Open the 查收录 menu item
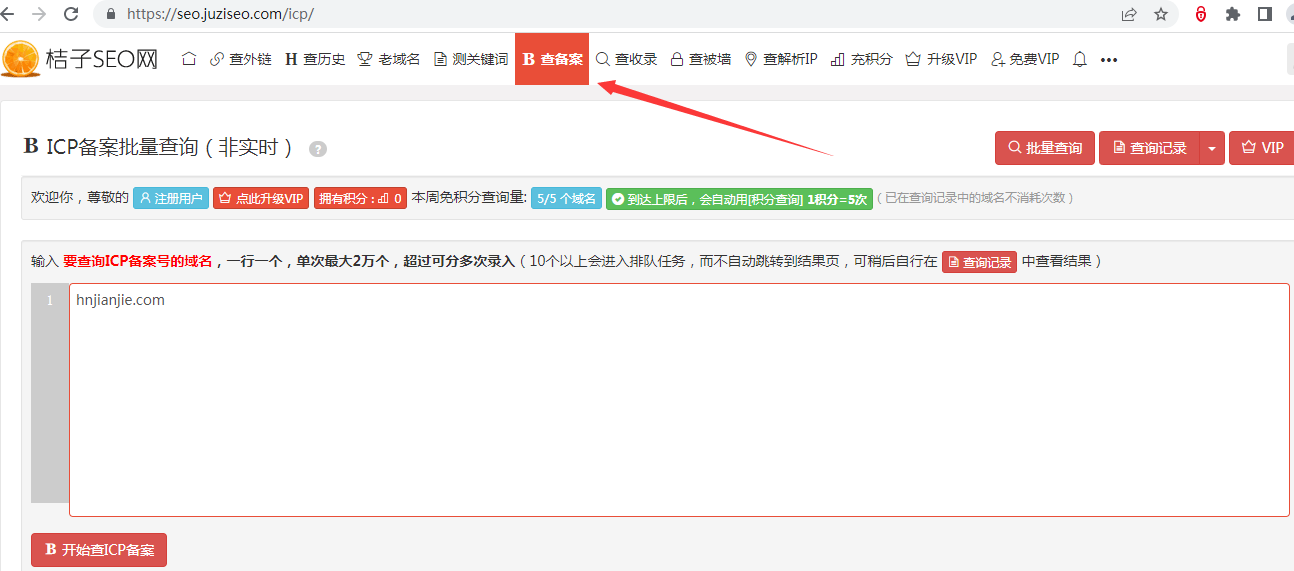This screenshot has width=1294, height=571. (627, 59)
